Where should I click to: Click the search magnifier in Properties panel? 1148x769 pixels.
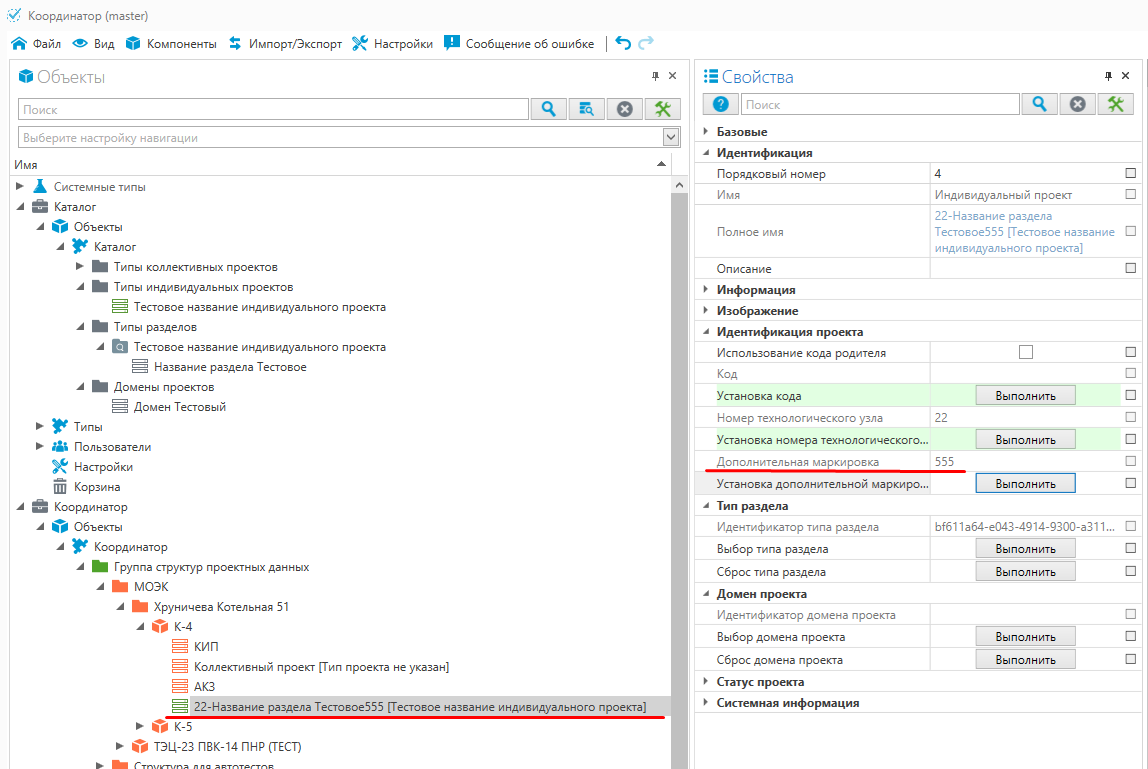(1040, 104)
